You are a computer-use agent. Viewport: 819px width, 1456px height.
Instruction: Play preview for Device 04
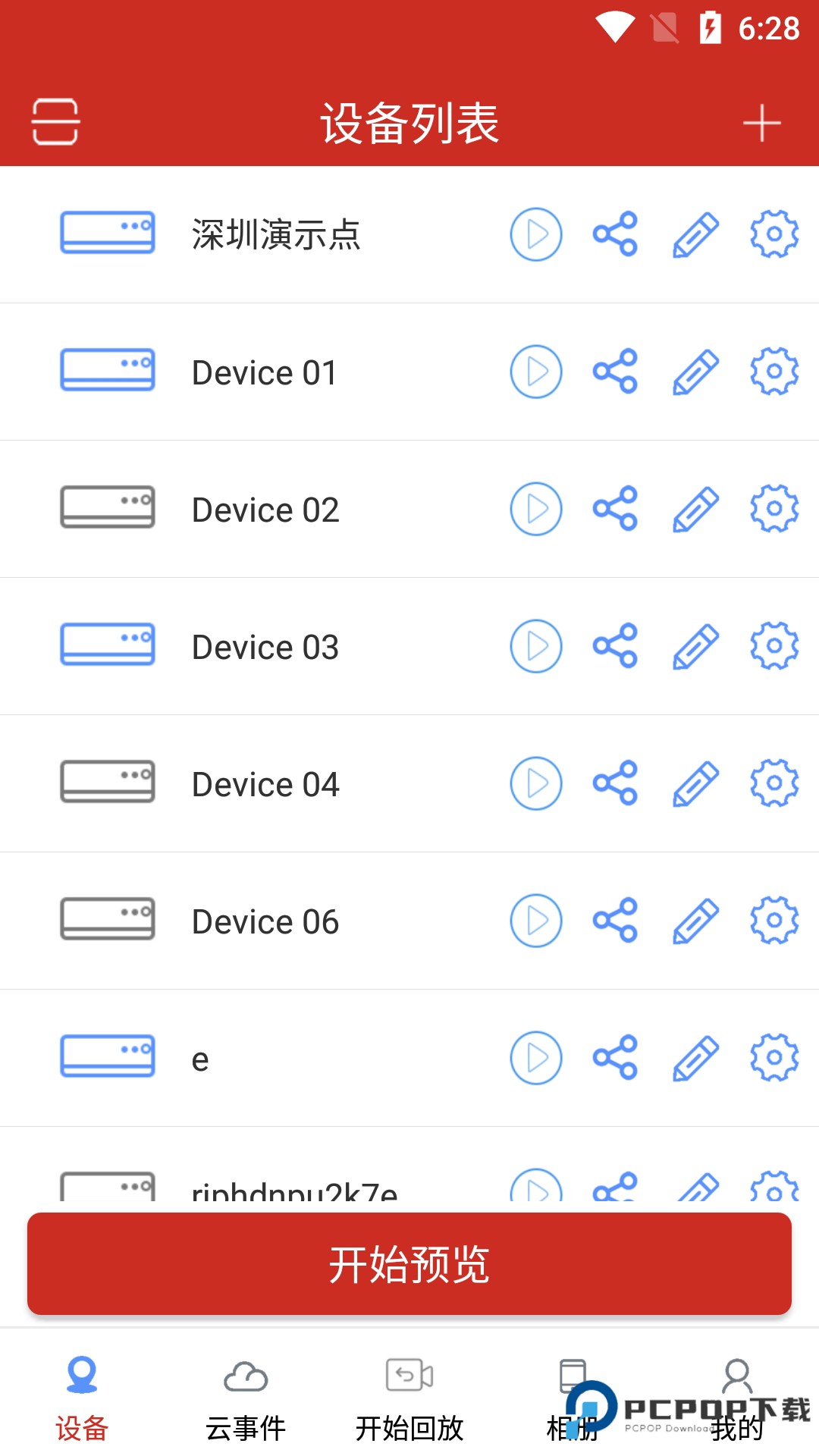(536, 783)
